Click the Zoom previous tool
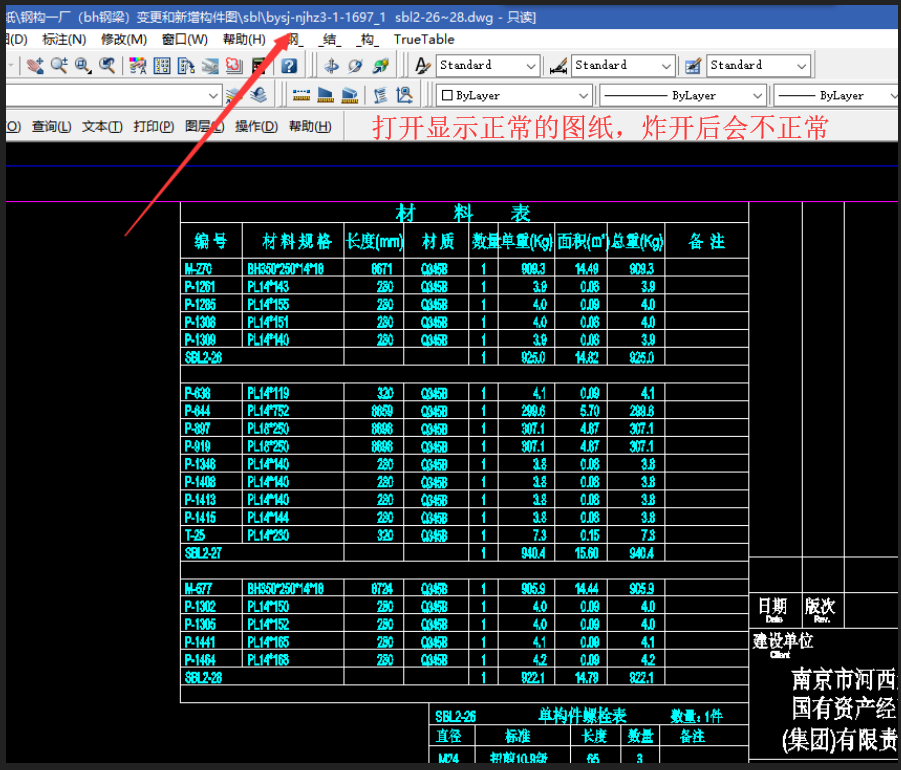Screen dimensions: 901x770 pos(107,66)
